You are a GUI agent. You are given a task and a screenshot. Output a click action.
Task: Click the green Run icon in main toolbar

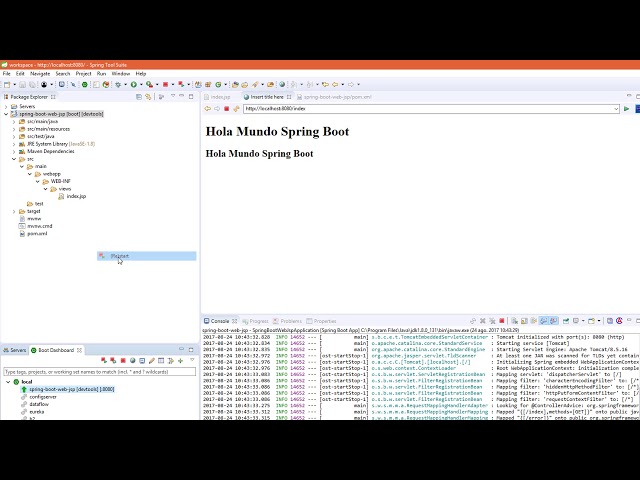pyautogui.click(x=133, y=84)
